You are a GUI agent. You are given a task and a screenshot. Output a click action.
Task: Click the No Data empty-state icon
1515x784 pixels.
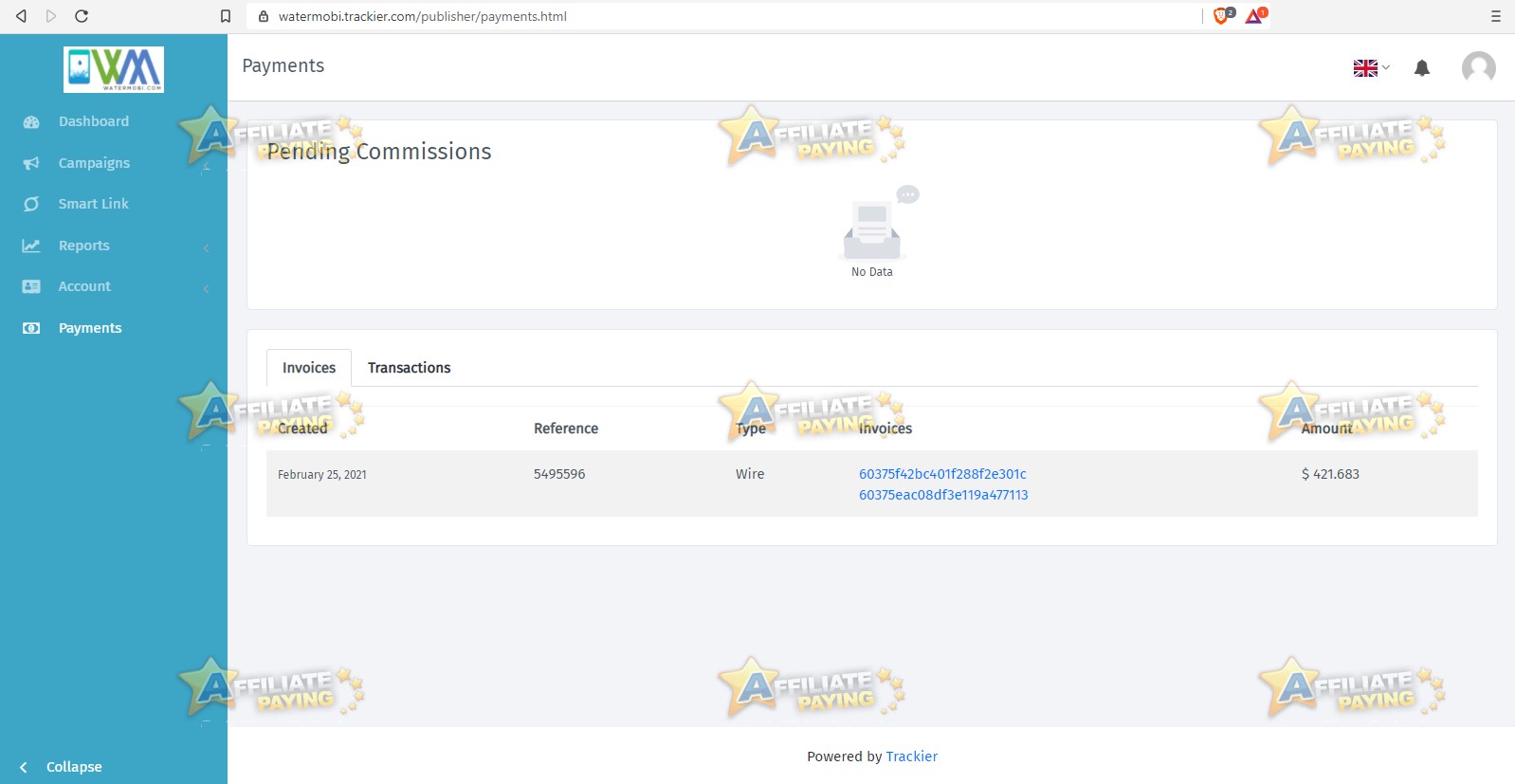click(x=879, y=223)
